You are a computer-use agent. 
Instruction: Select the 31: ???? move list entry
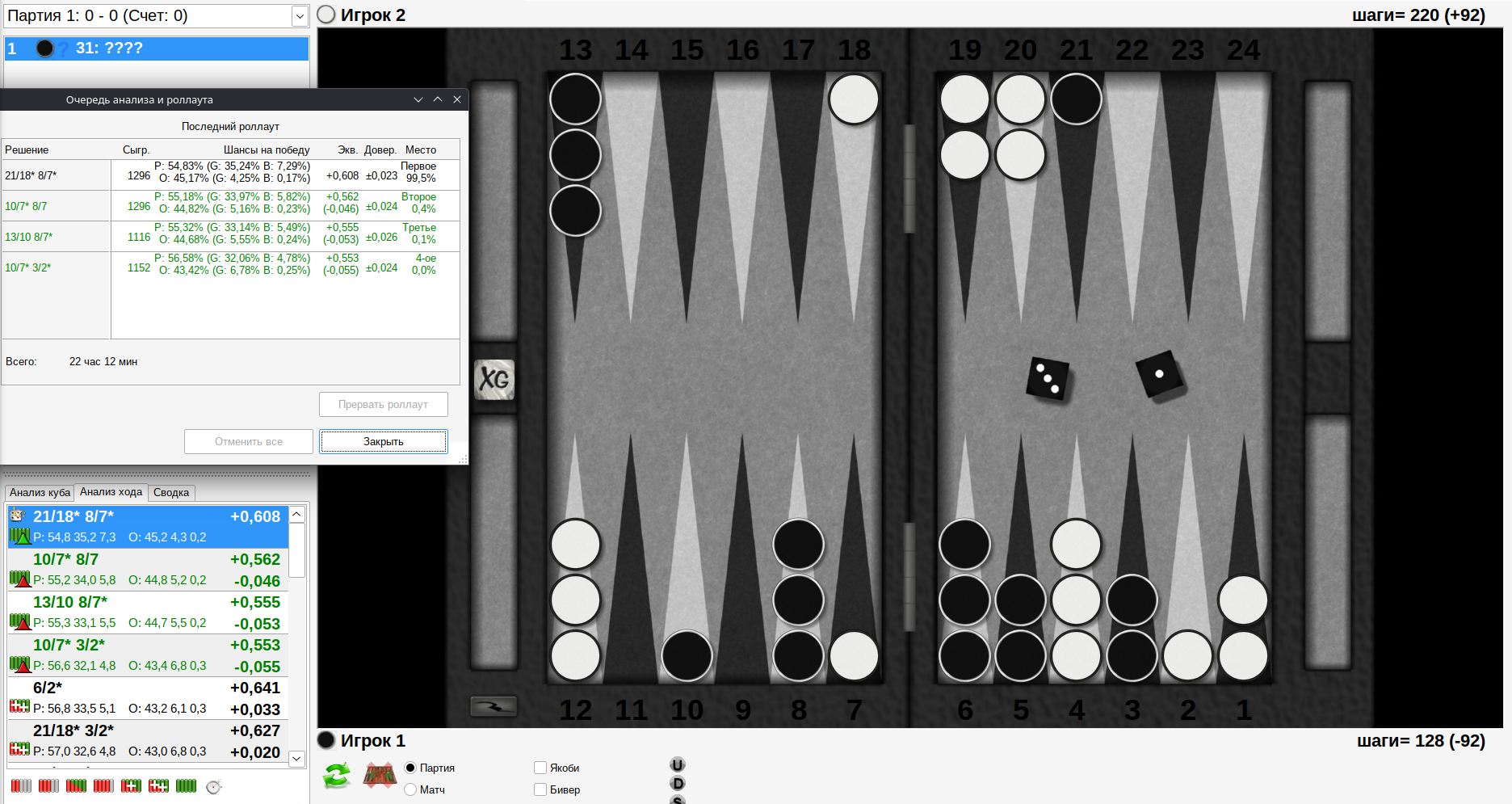157,48
